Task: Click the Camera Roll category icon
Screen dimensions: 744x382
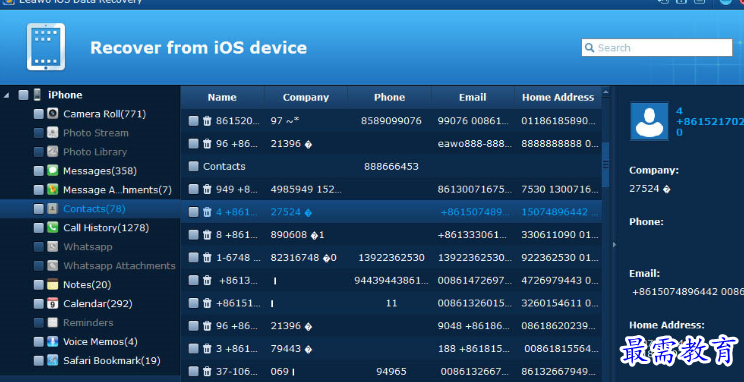Action: (x=52, y=114)
